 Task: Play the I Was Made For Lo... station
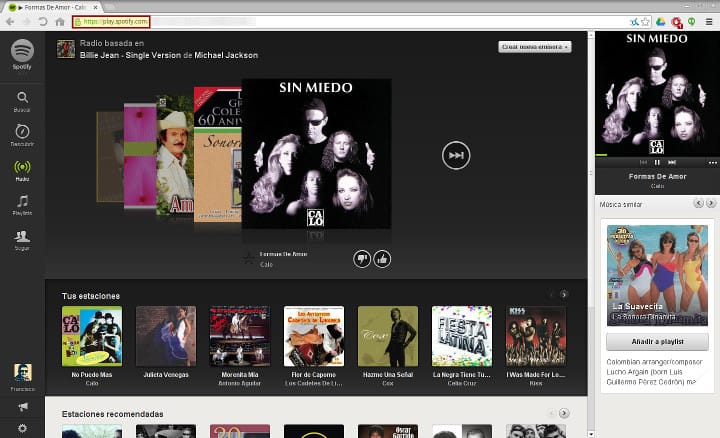[x=536, y=336]
